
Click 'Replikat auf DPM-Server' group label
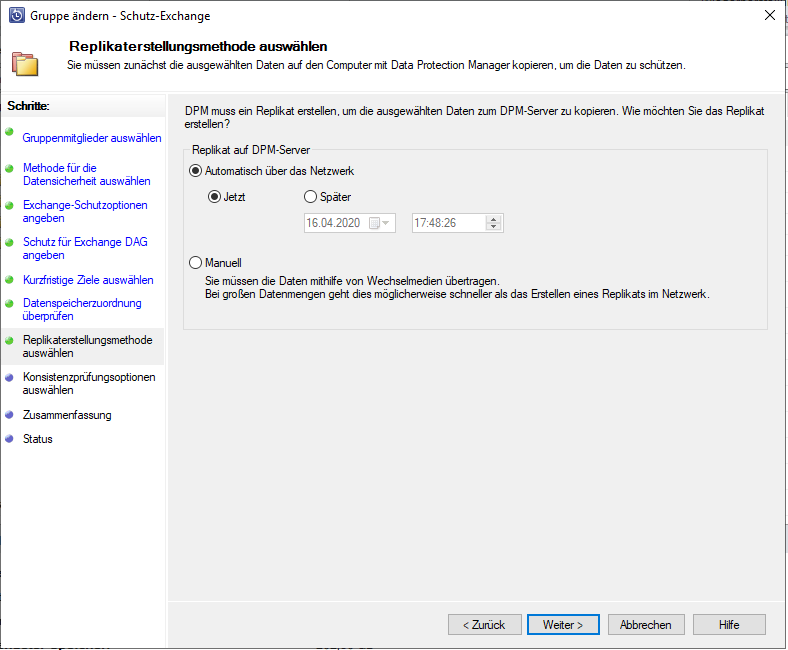(x=251, y=150)
